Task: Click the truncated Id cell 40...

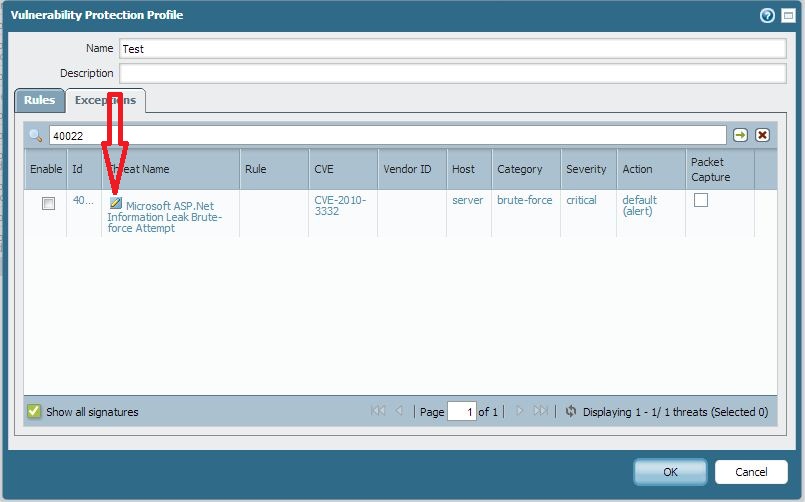Action: tap(83, 200)
